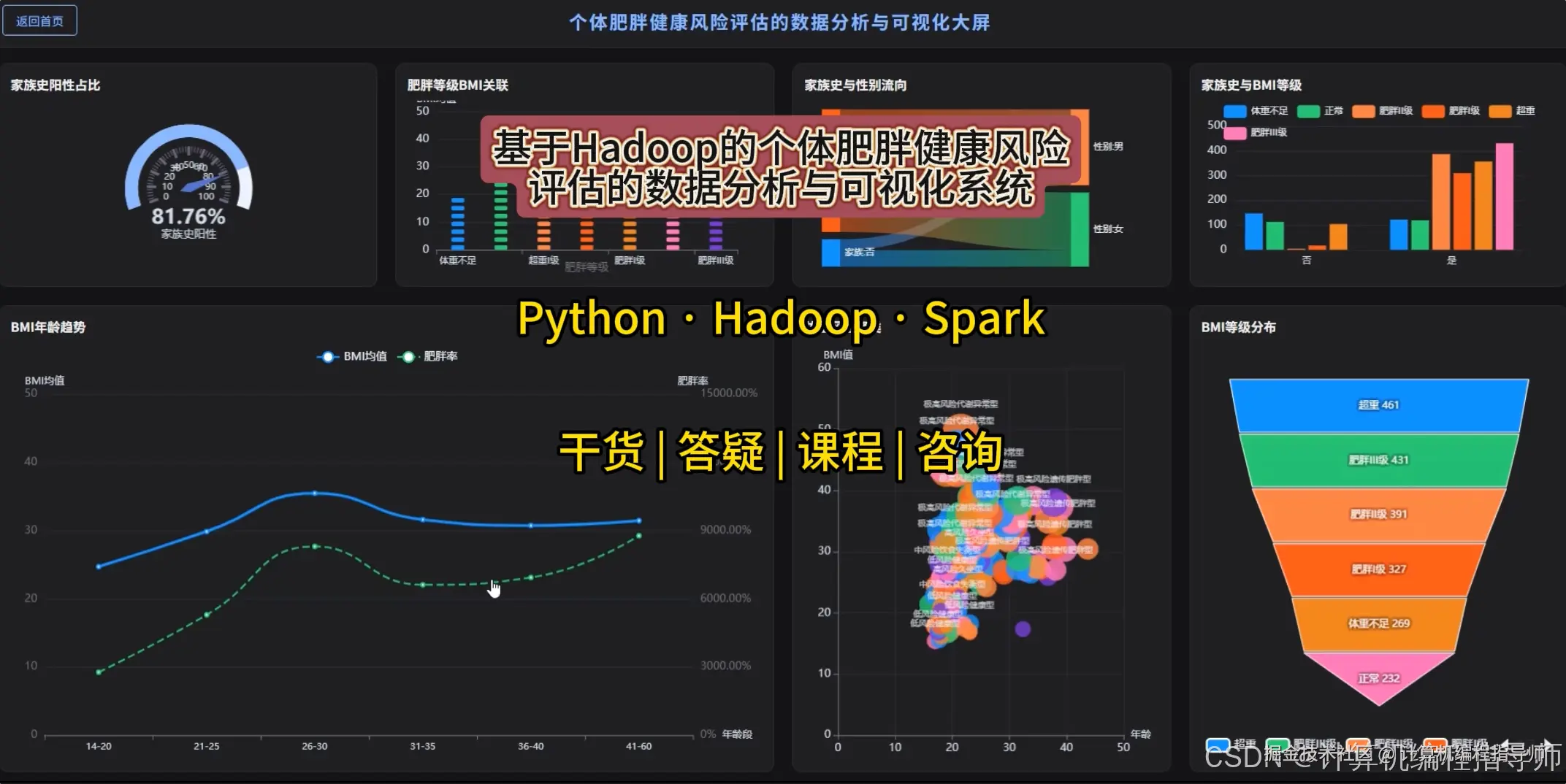Select the 体重不足 269 funnel segment

(1378, 623)
